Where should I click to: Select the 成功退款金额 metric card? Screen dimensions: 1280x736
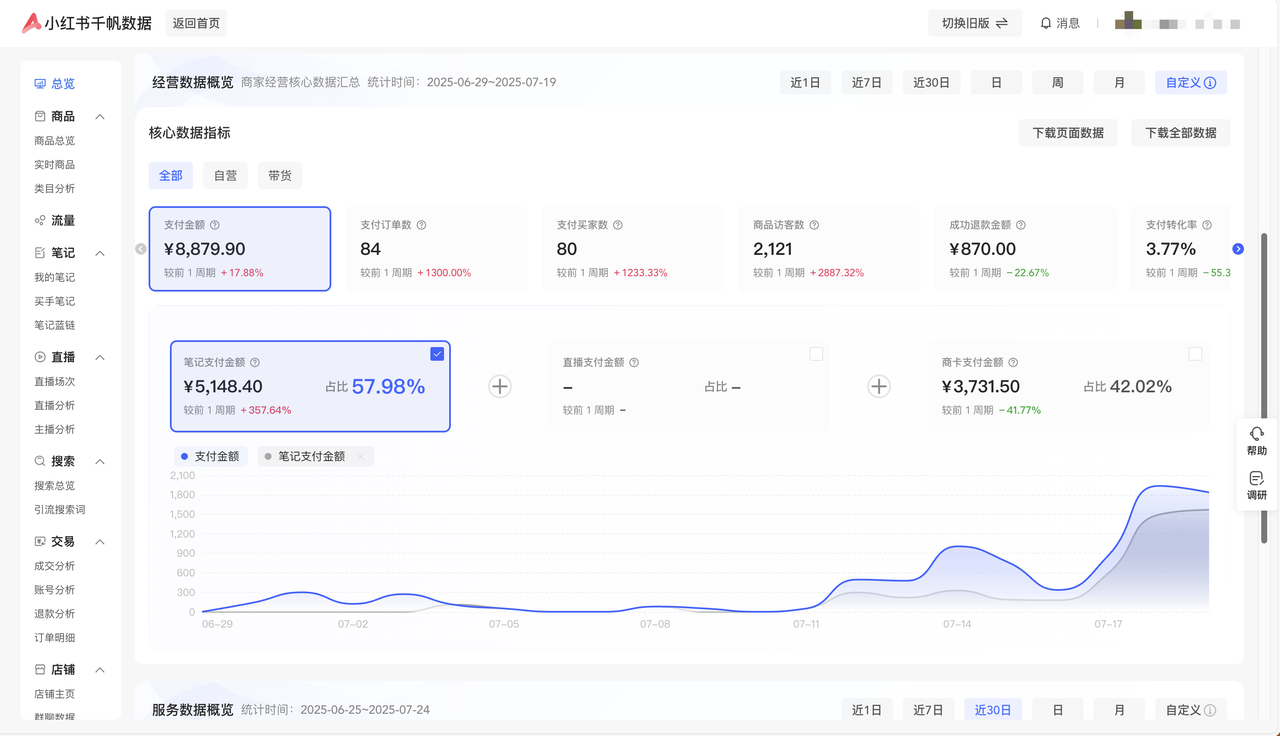click(x=1025, y=249)
